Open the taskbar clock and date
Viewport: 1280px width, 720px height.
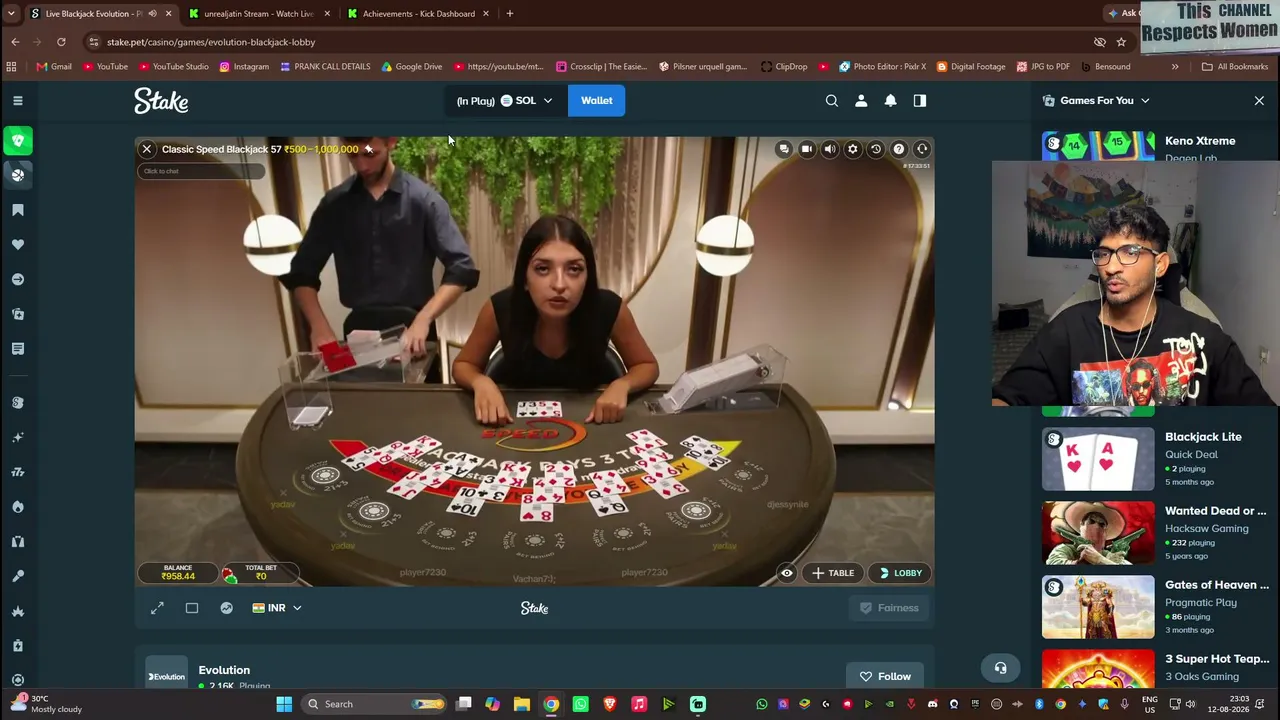tap(1233, 704)
